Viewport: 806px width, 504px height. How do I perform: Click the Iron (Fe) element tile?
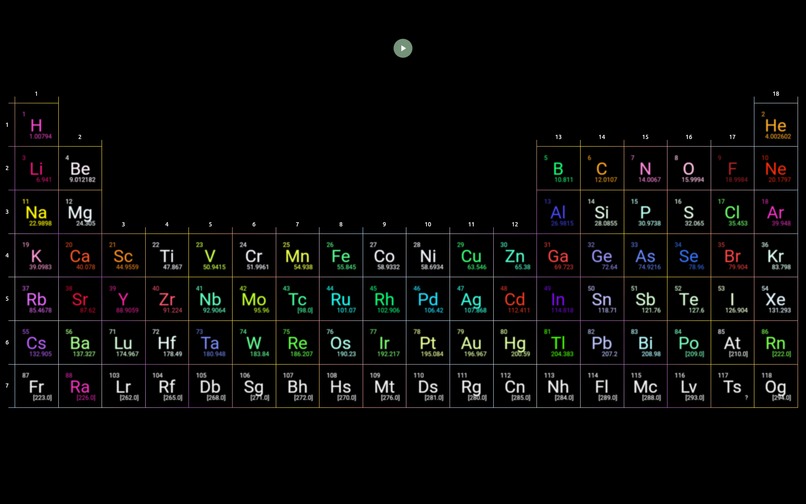(x=341, y=256)
